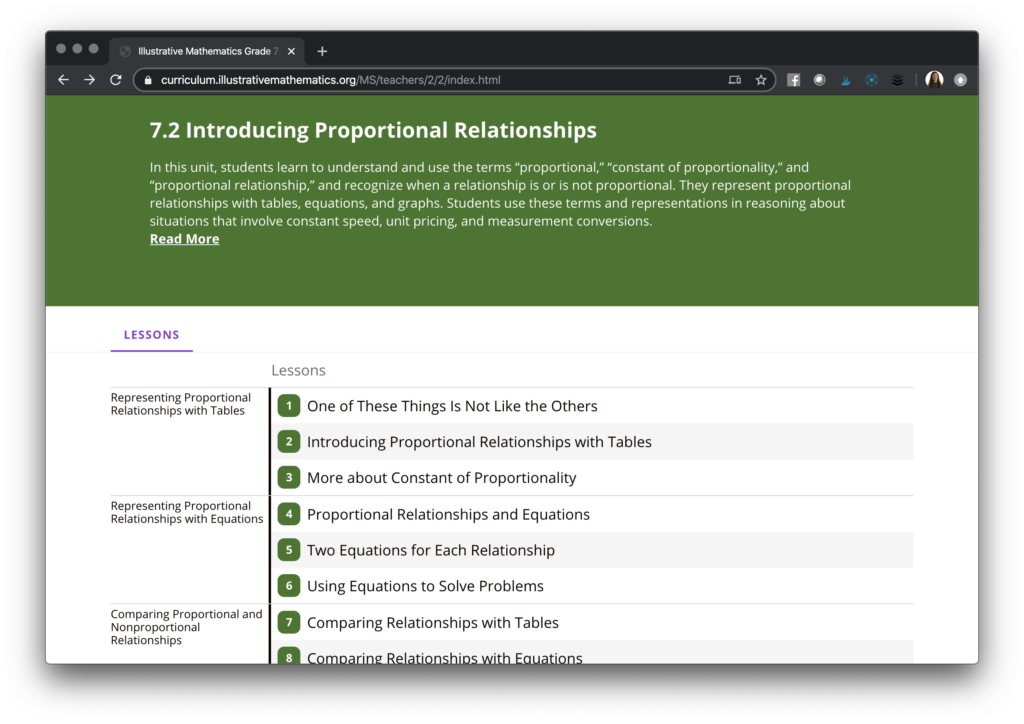Image resolution: width=1024 pixels, height=724 pixels.
Task: Bookmark this page with the star icon
Action: [761, 80]
